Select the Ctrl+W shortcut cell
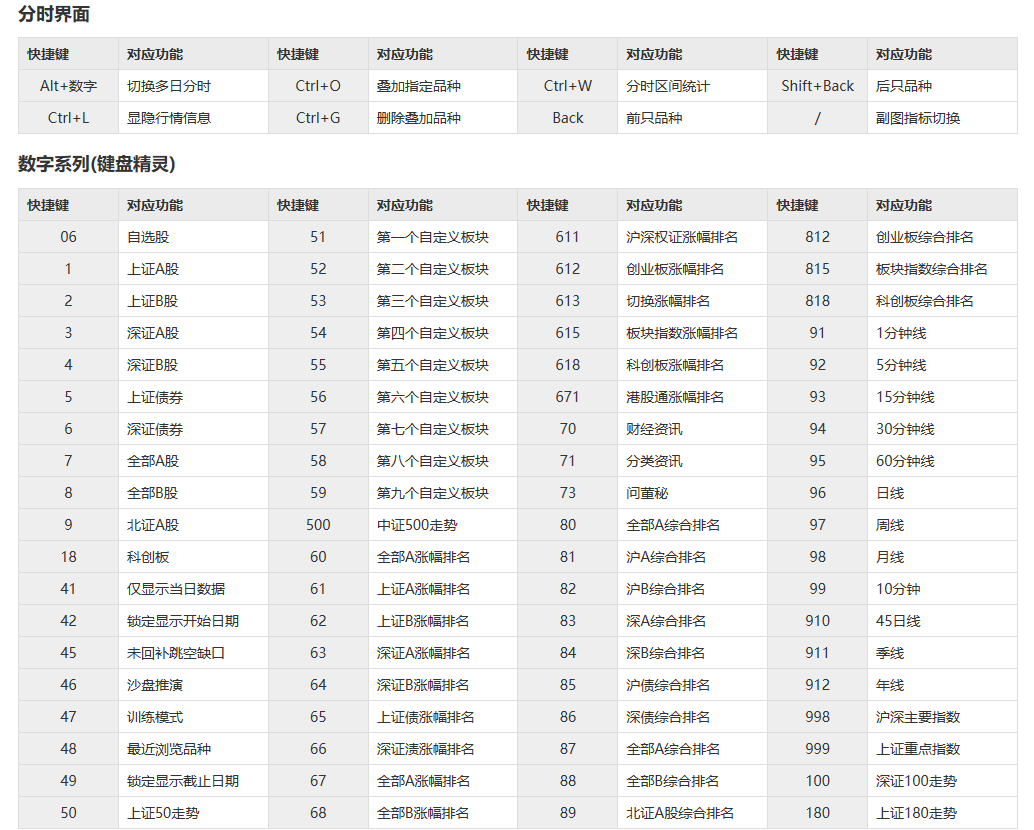The image size is (1034, 830). [568, 86]
